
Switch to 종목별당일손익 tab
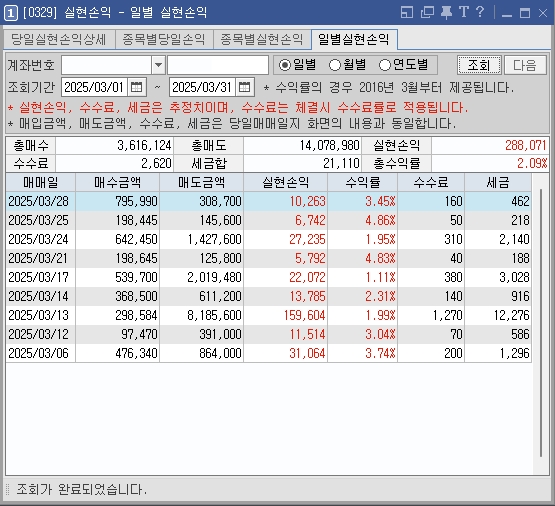pyautogui.click(x=164, y=39)
